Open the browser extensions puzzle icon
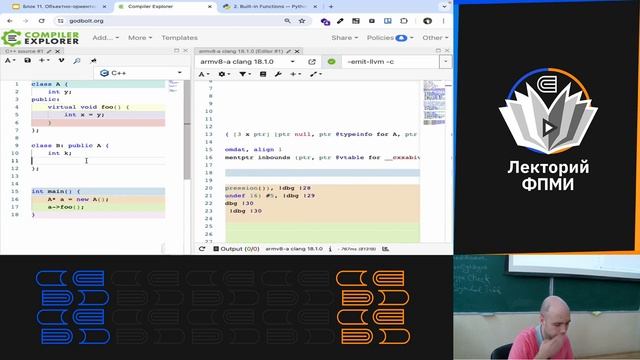 pyautogui.click(x=403, y=21)
